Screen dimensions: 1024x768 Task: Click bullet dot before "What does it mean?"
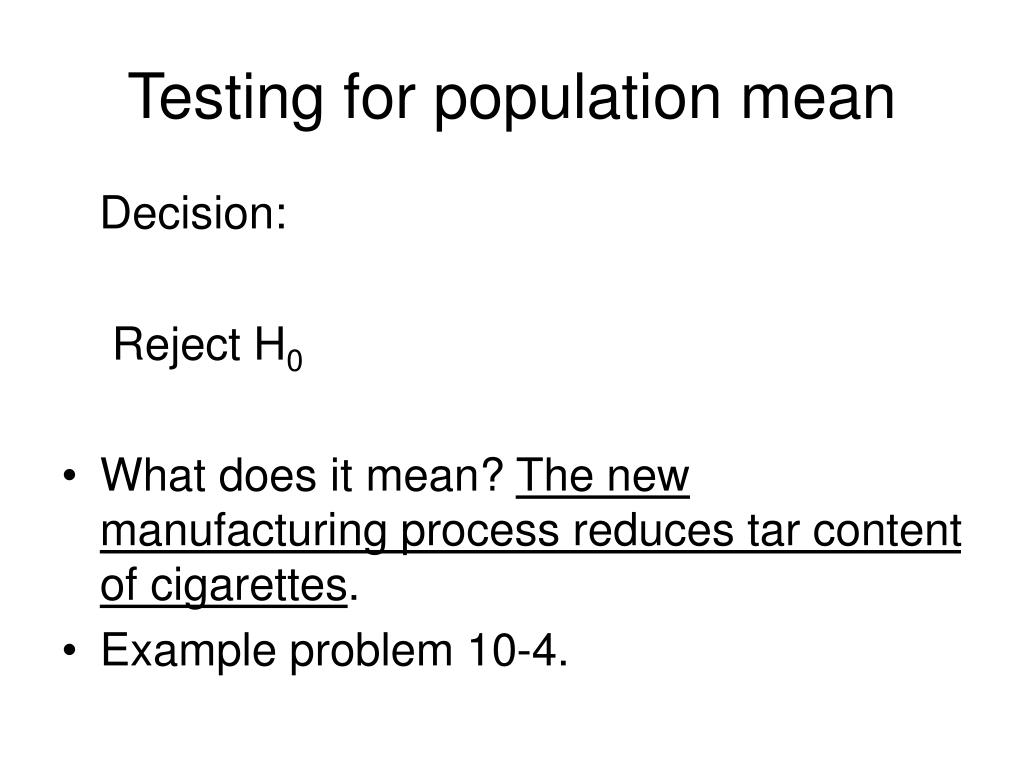[70, 476]
